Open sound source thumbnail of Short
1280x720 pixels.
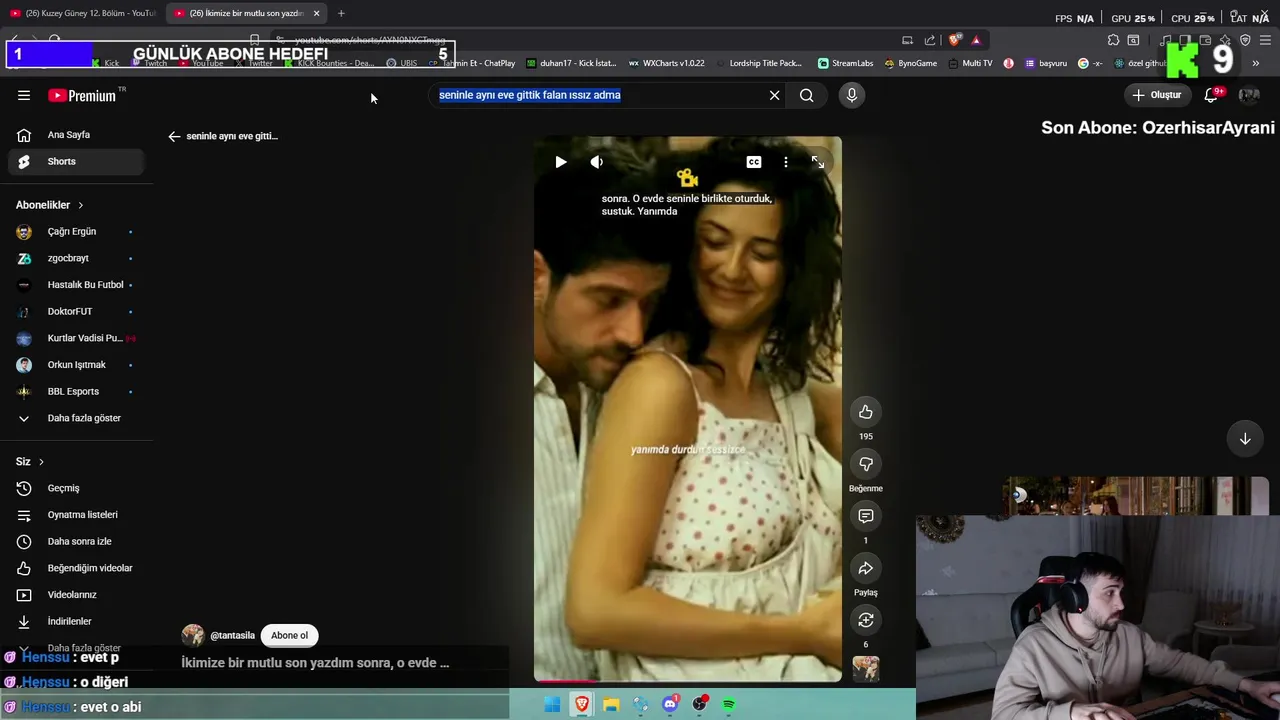click(866, 669)
